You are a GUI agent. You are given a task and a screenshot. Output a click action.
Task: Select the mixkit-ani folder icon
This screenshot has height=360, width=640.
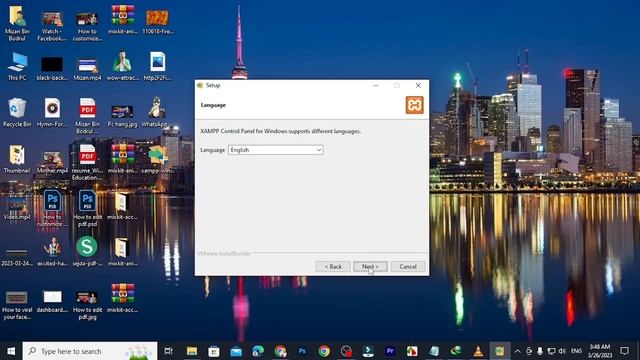[x=122, y=252]
